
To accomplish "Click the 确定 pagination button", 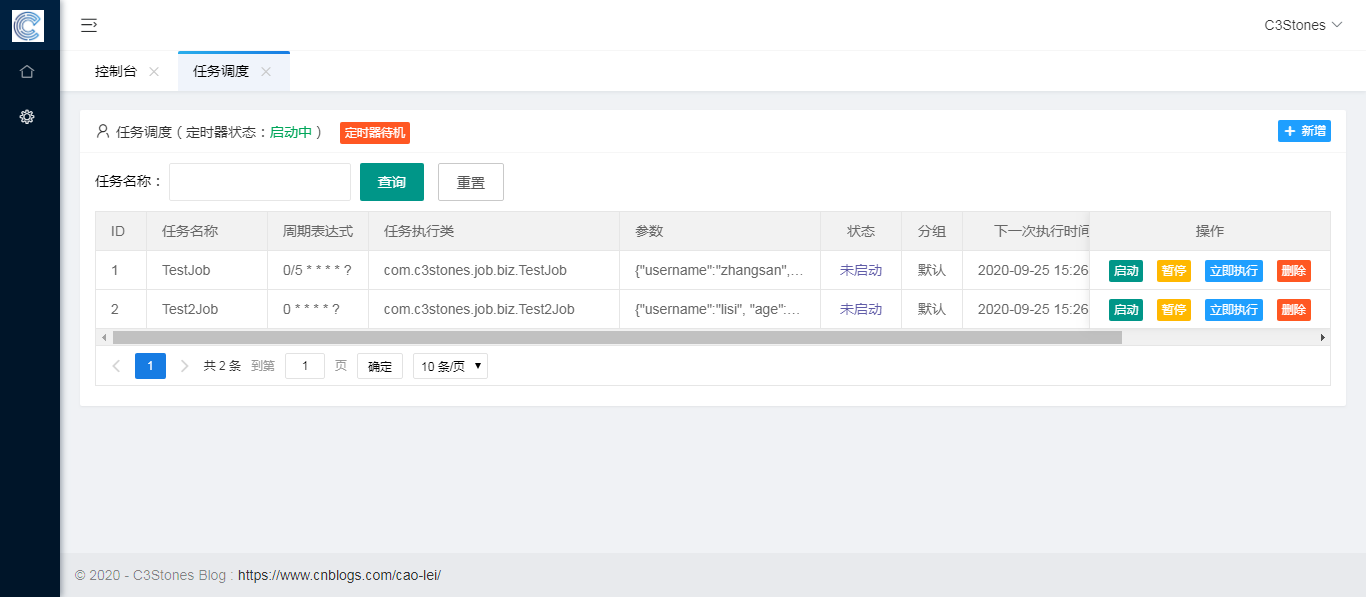I will 380,366.
